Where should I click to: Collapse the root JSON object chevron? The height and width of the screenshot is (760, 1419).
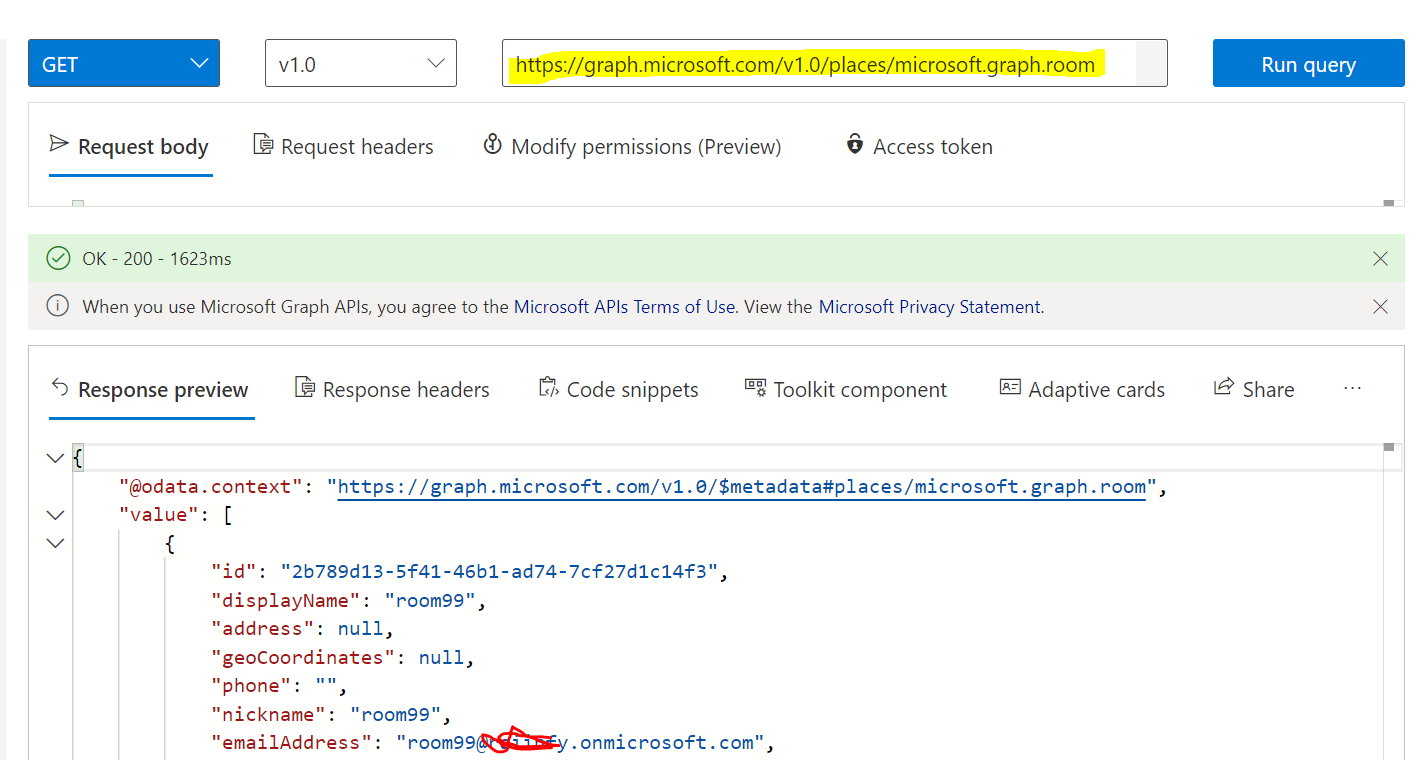click(x=55, y=459)
